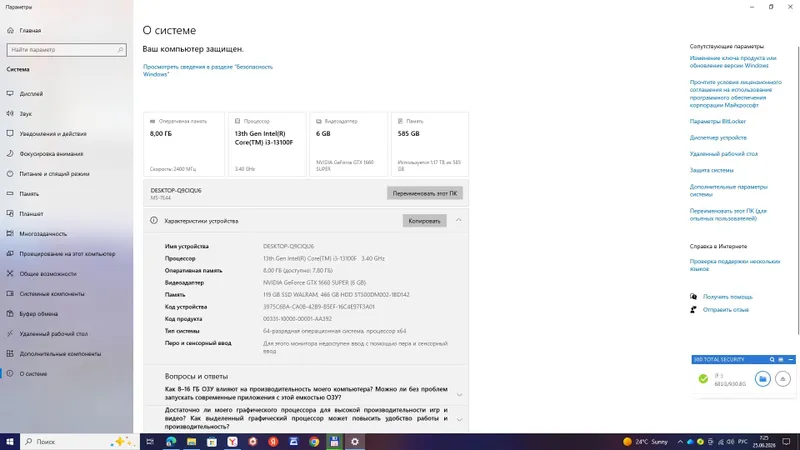Image resolution: width=800 pixels, height=450 pixels.
Task: Show hidden system tray icons
Action: (680, 442)
